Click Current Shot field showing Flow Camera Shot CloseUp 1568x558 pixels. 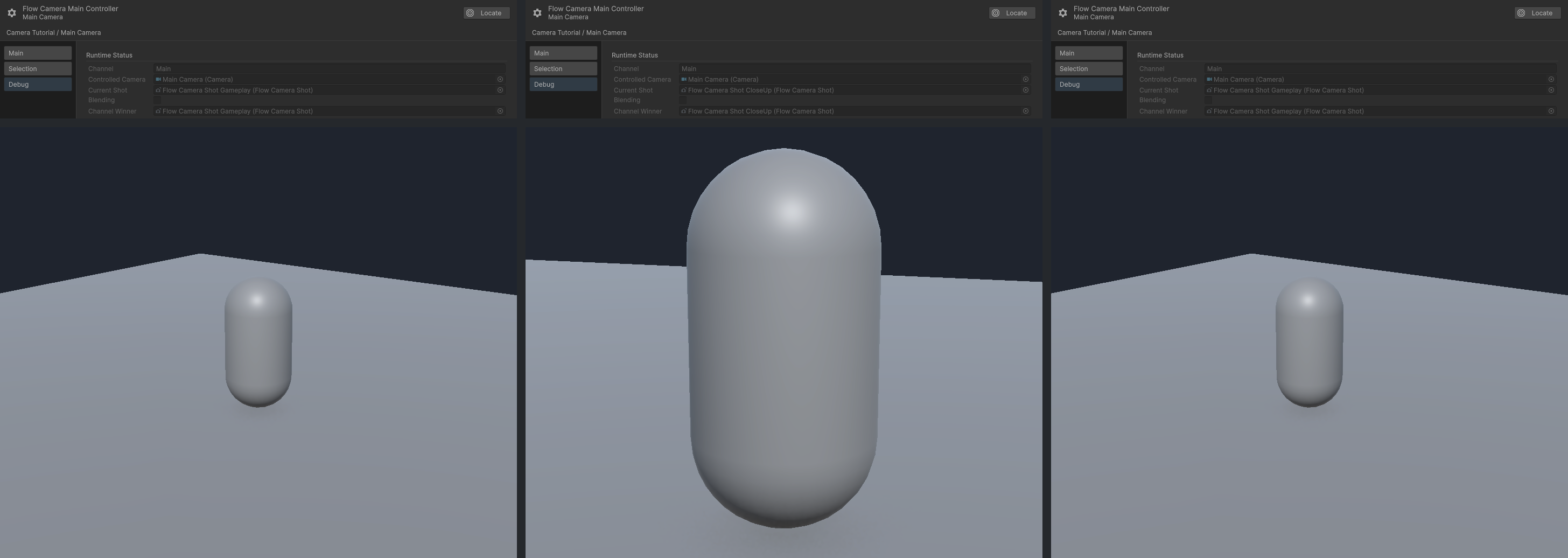tap(855, 90)
